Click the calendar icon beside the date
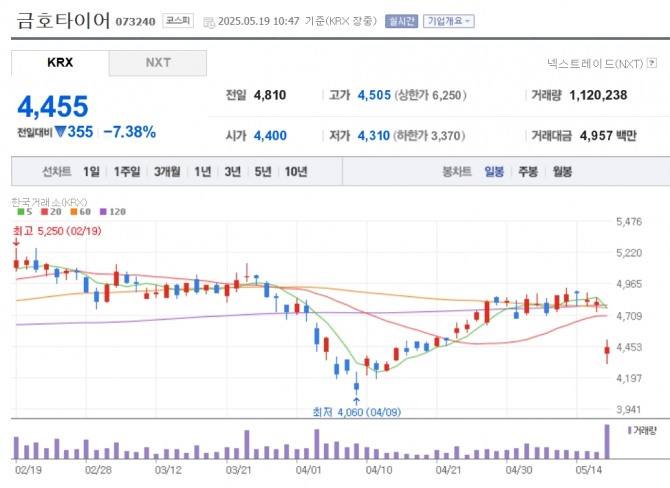 click(208, 21)
